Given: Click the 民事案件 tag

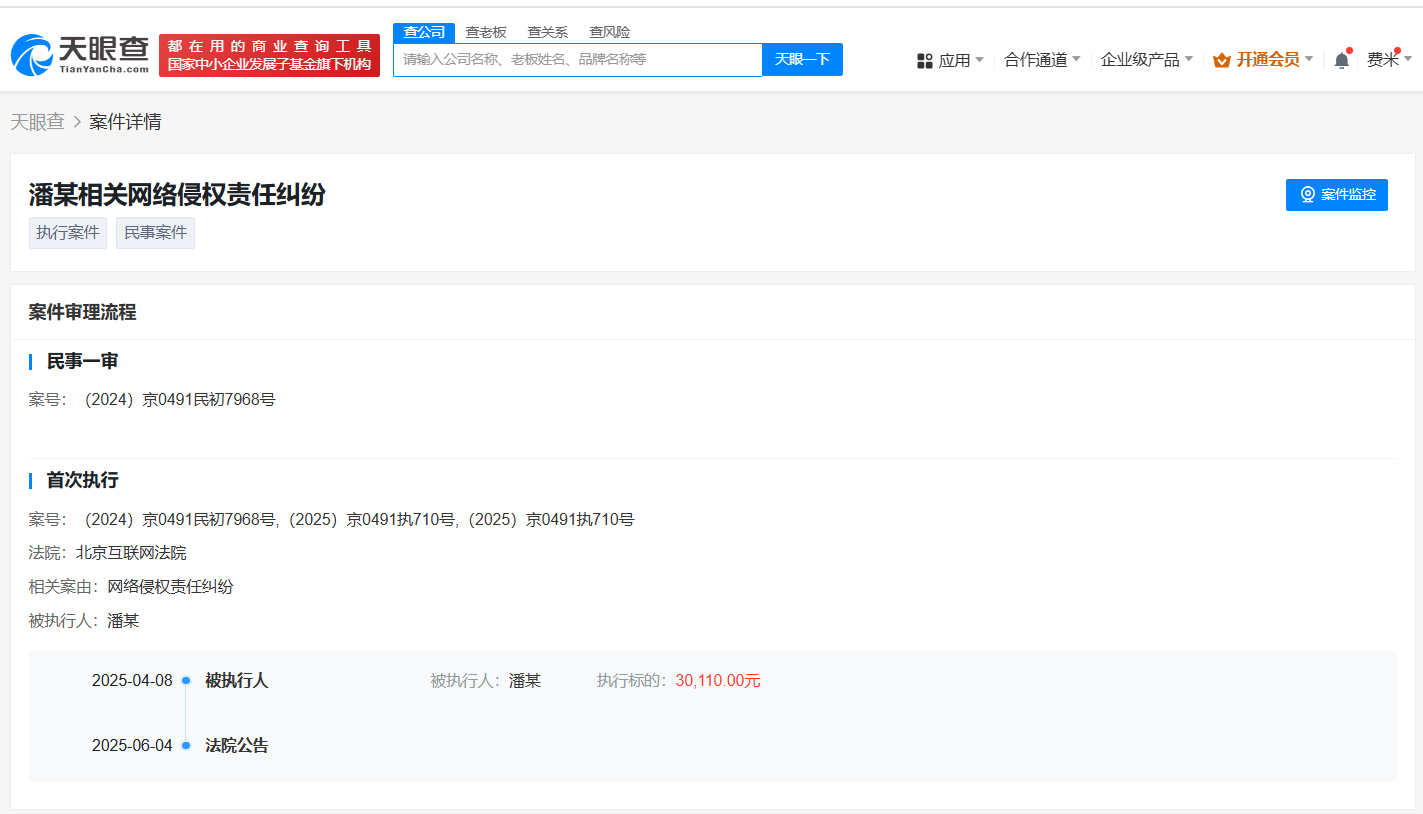Looking at the screenshot, I should pos(155,233).
